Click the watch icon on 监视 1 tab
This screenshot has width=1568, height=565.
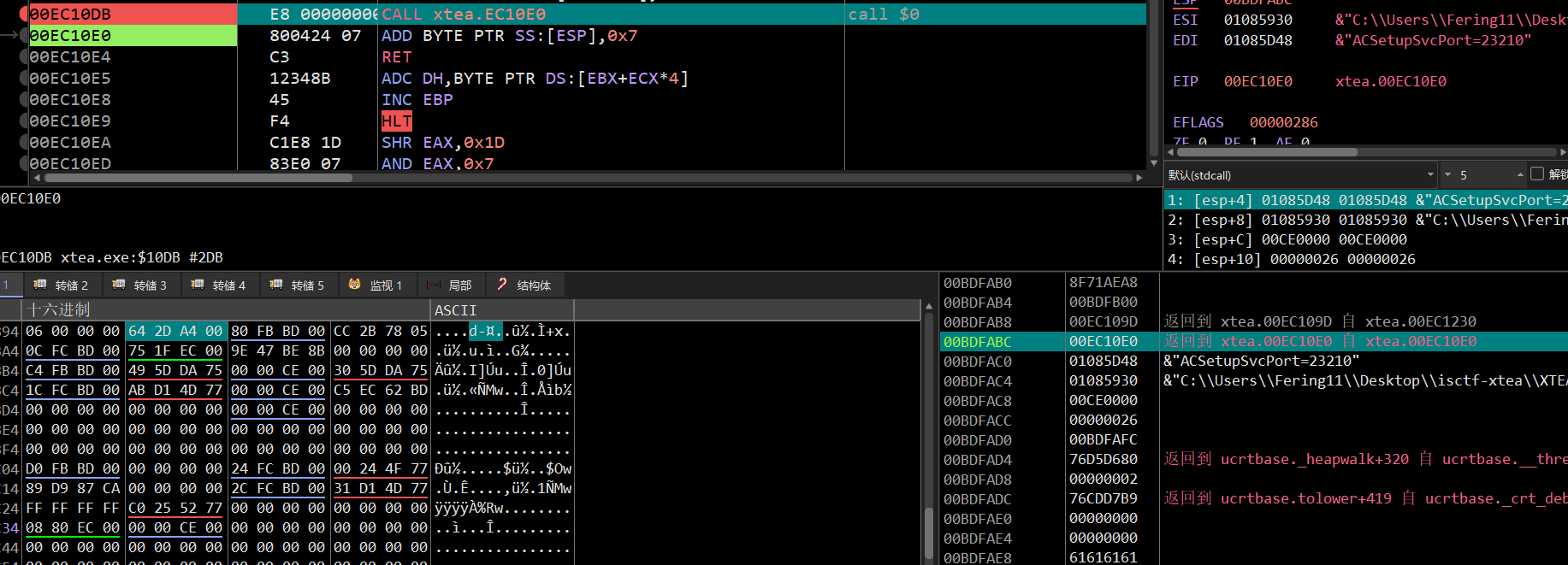click(x=354, y=284)
